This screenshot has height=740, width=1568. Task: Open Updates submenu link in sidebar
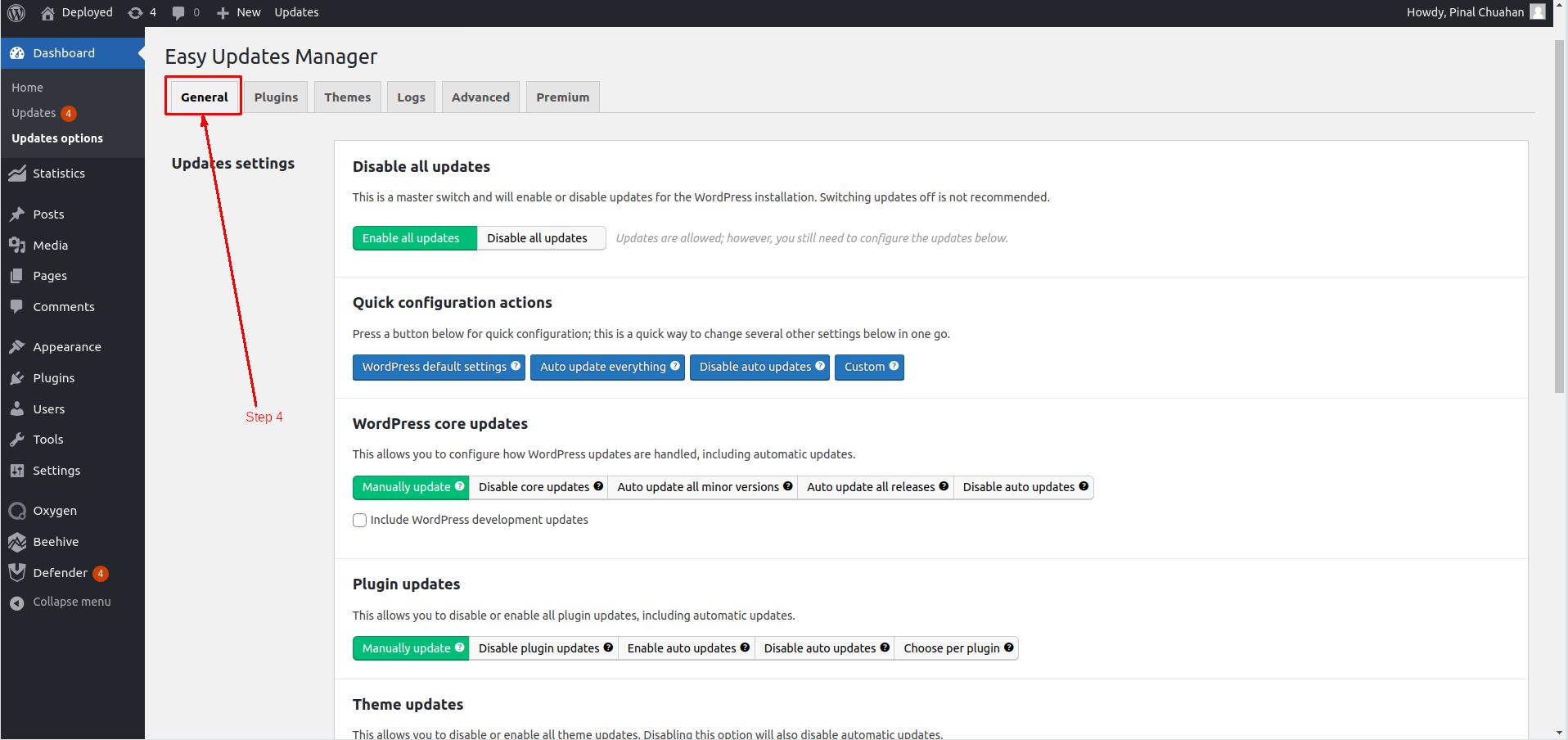coord(34,113)
